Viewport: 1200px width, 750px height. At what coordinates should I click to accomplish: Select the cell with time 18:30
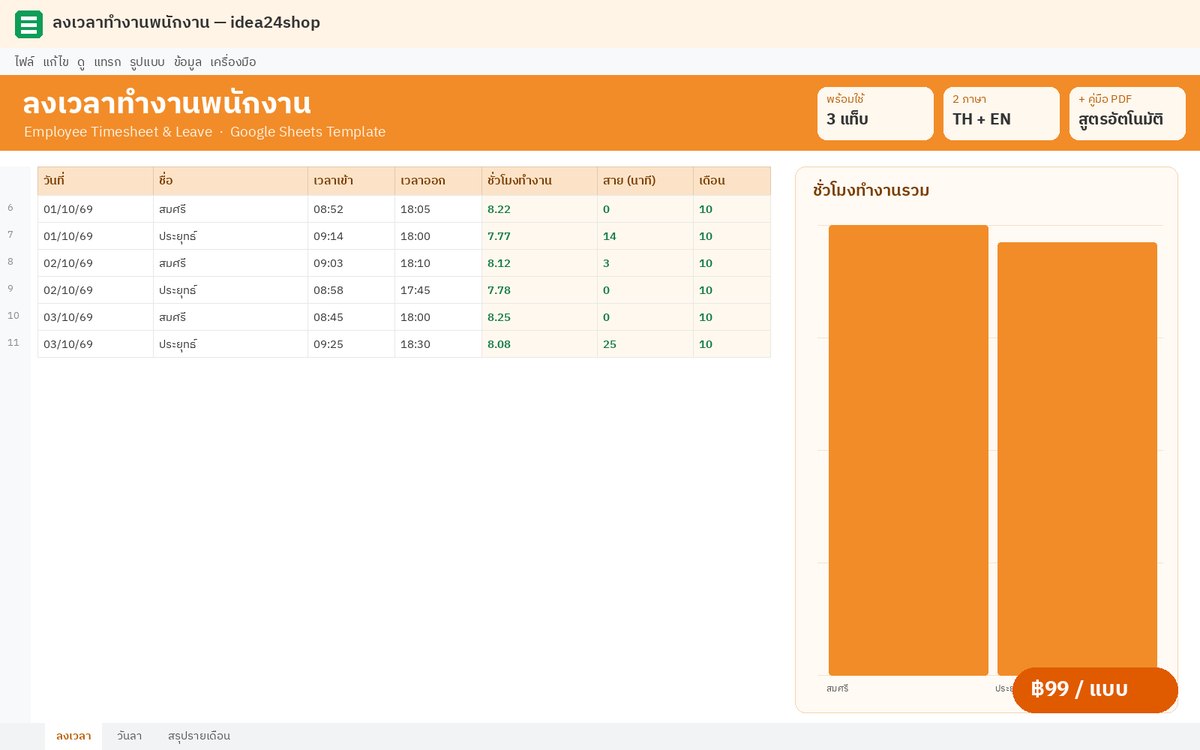(438, 344)
